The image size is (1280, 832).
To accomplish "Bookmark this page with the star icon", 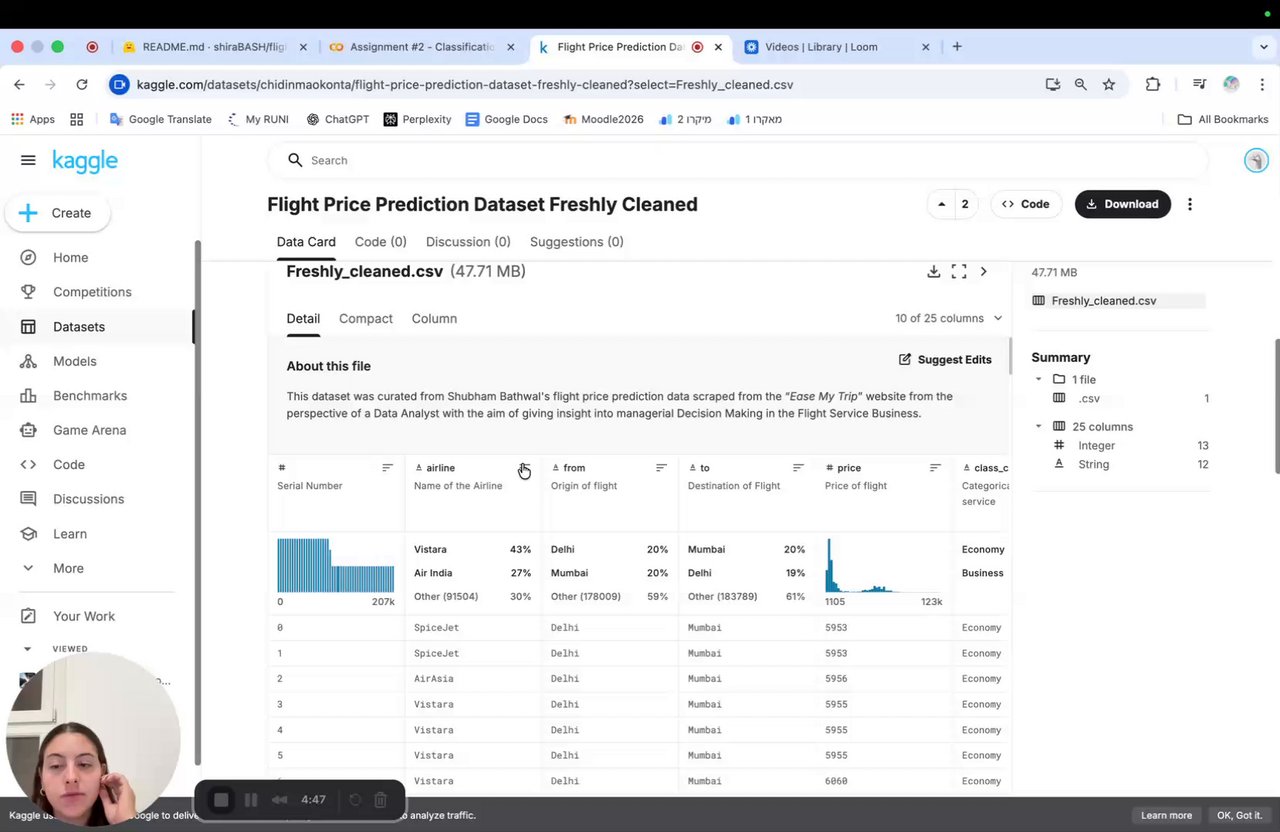I will point(1109,85).
